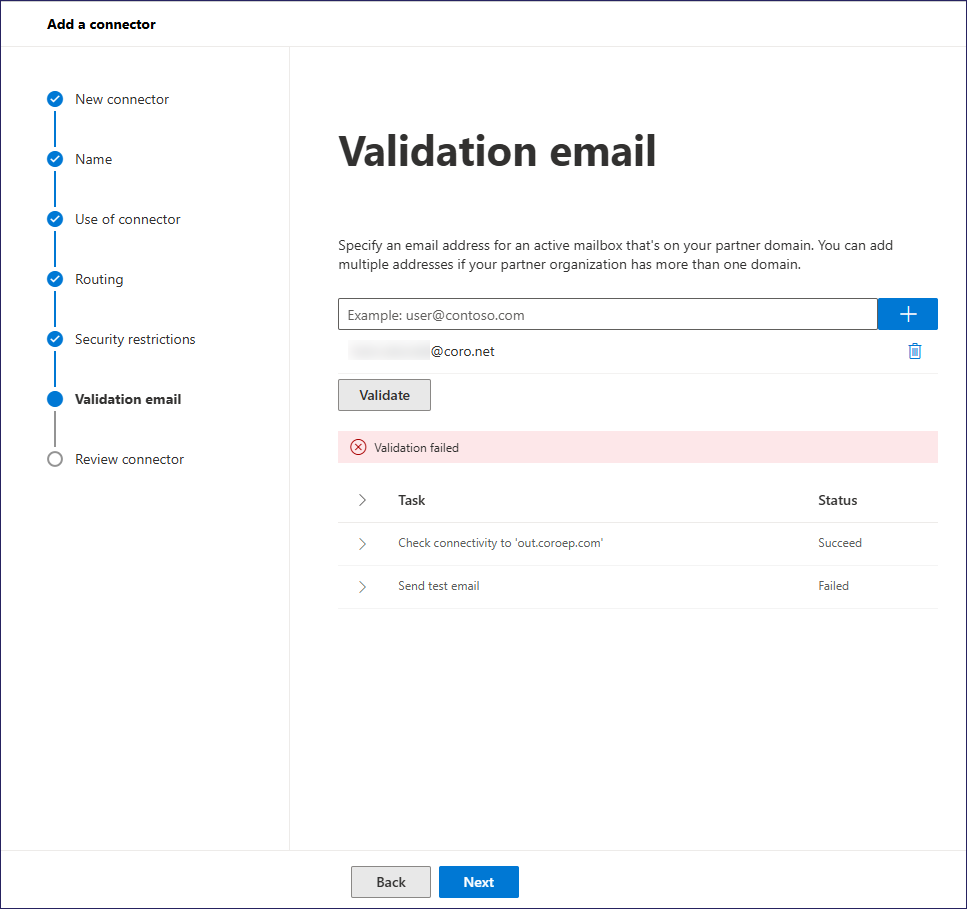Click the Name step checkmark icon

[55, 159]
